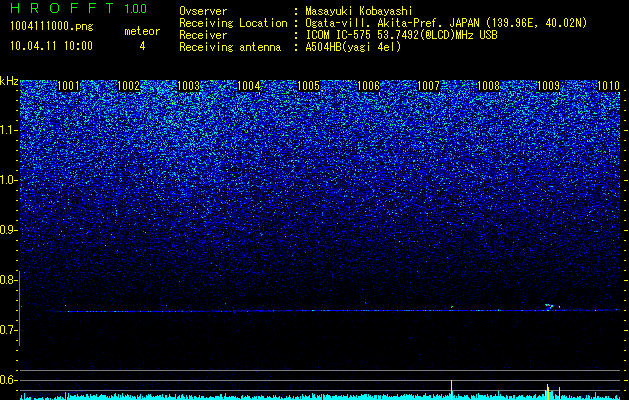Select the filename 1004111000.png

pyautogui.click(x=52, y=26)
